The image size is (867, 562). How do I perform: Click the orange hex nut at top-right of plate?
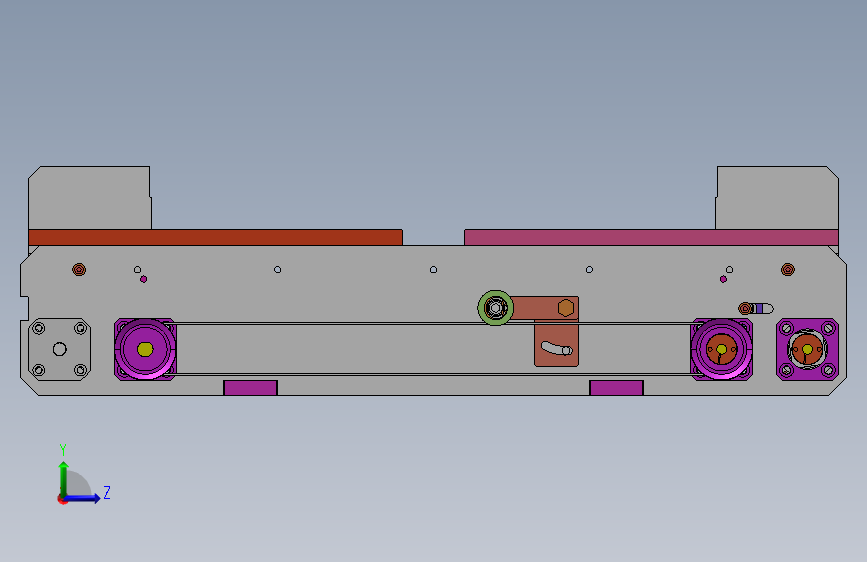click(x=788, y=269)
